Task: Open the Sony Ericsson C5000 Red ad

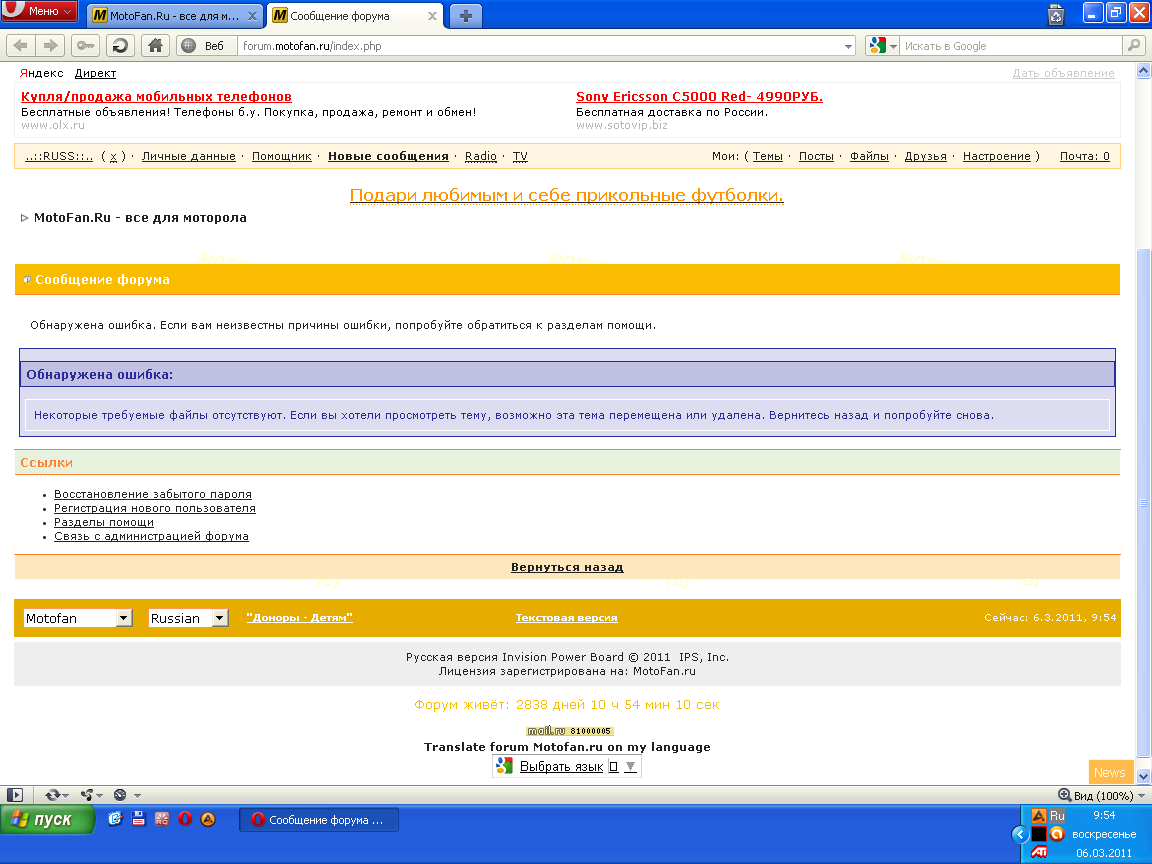Action: click(x=699, y=96)
